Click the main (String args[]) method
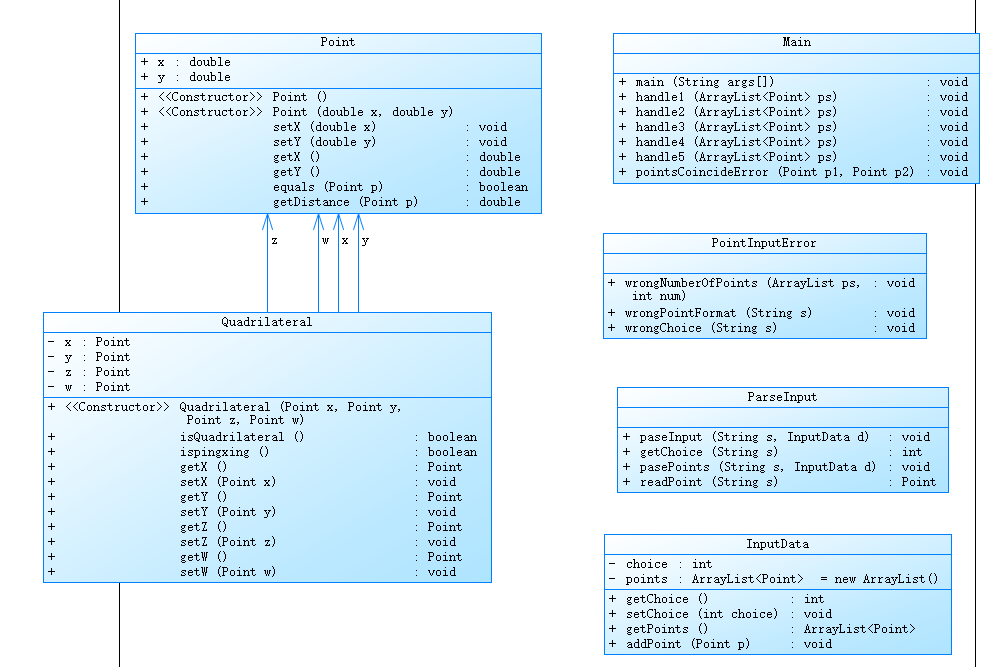This screenshot has width=997, height=667. click(x=794, y=83)
